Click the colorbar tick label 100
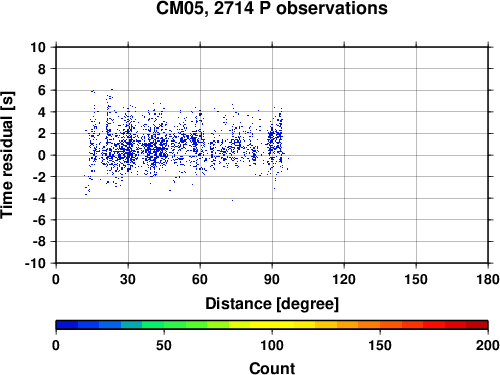 click(x=272, y=345)
